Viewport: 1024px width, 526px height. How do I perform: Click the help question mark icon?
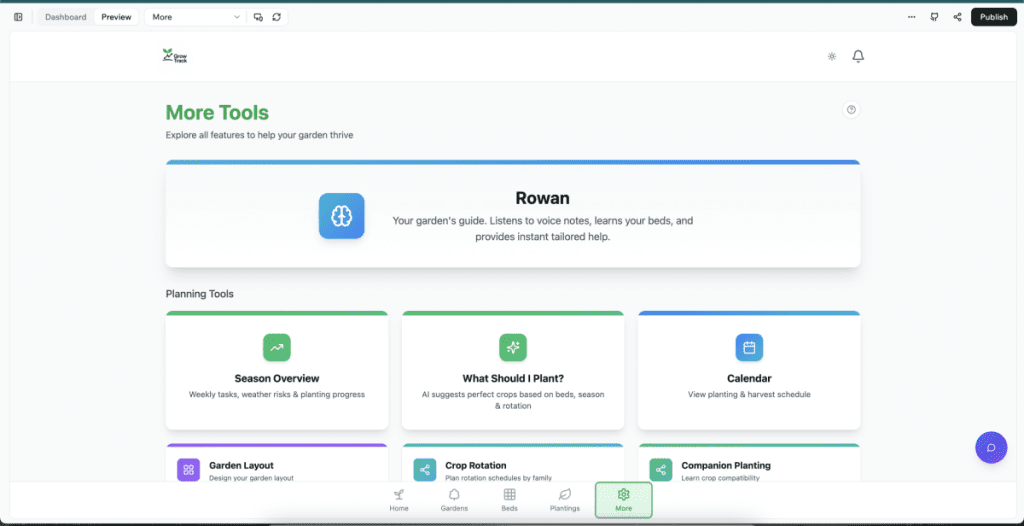851,110
